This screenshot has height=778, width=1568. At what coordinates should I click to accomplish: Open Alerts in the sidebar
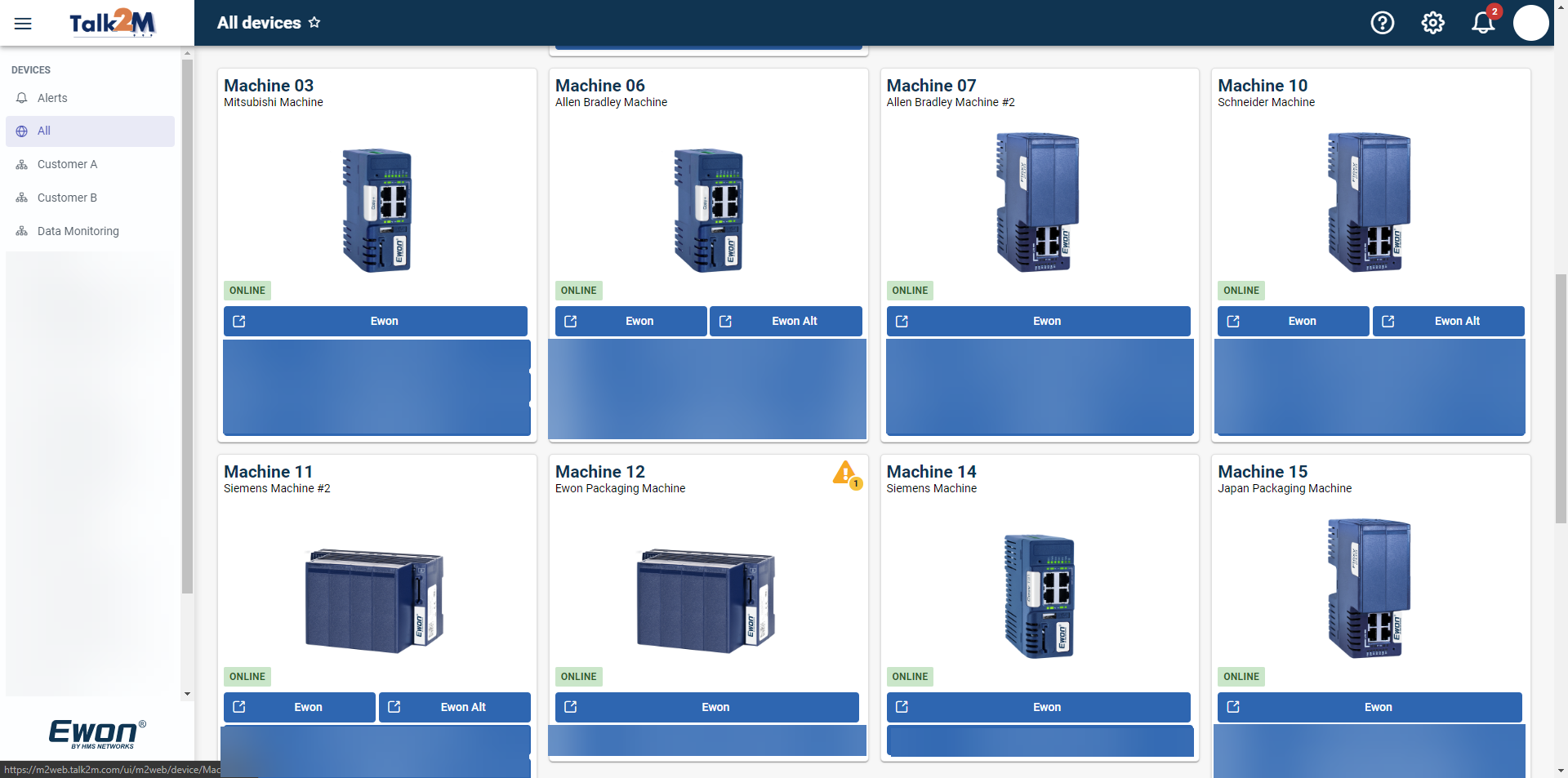(x=90, y=98)
